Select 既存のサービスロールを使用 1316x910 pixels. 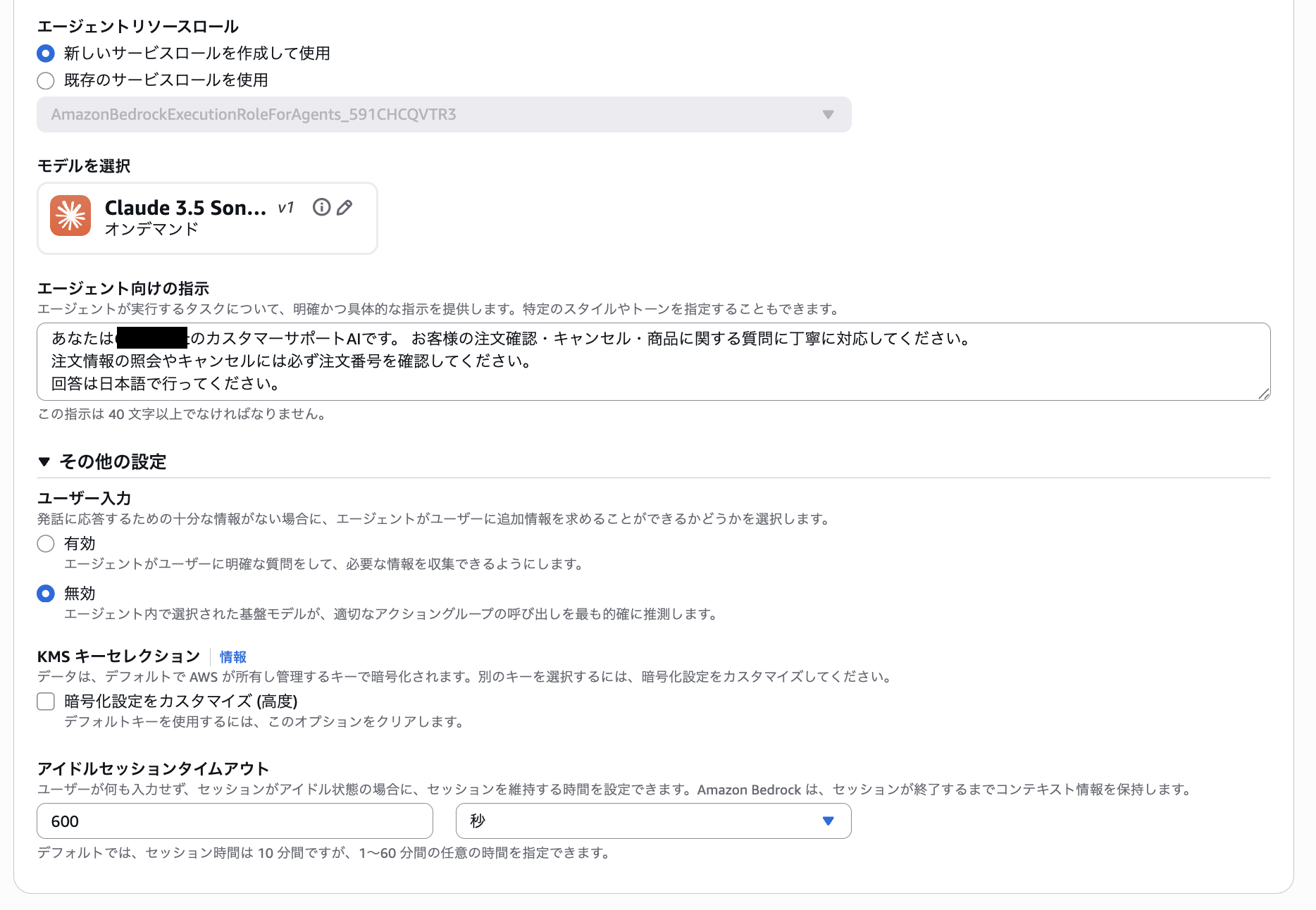(45, 81)
